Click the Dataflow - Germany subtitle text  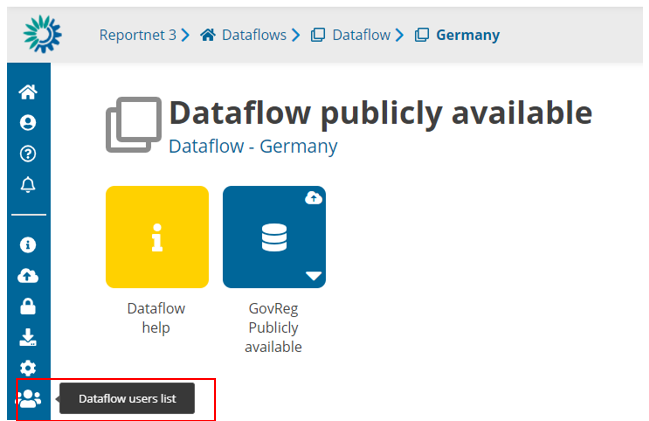pos(253,147)
